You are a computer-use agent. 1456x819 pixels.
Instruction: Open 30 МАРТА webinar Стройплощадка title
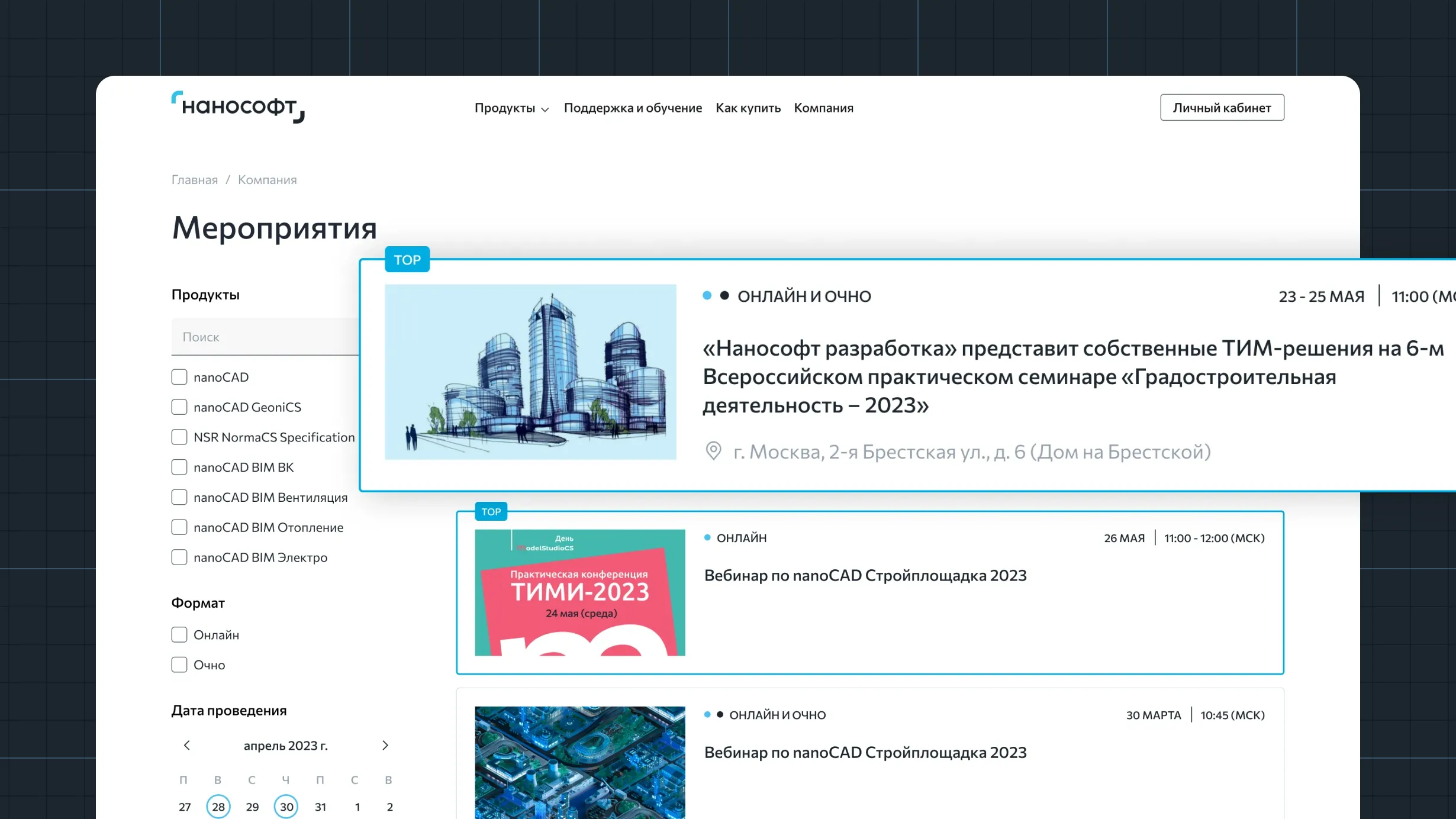[x=865, y=753]
